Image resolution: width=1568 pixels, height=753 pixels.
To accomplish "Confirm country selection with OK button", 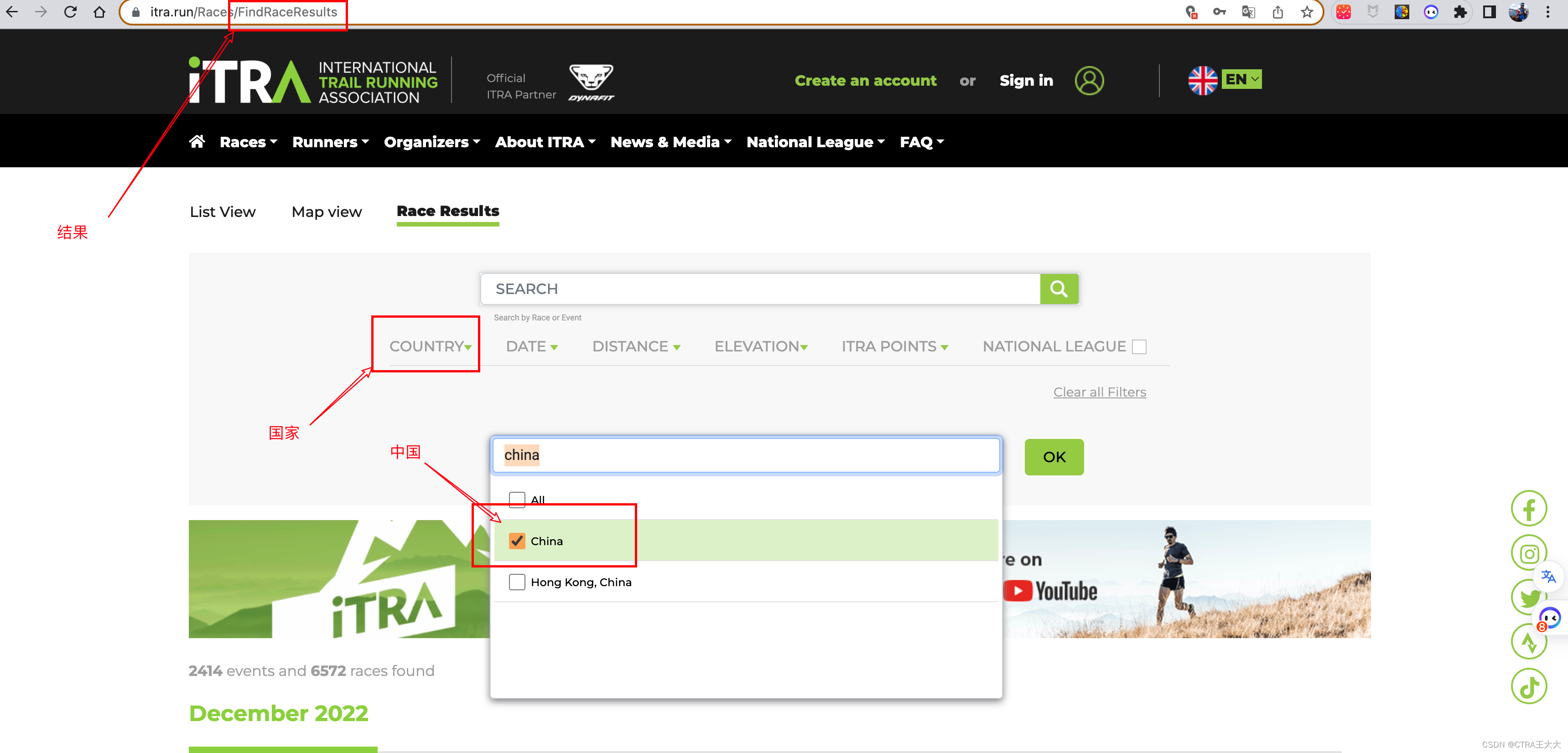I will point(1054,457).
